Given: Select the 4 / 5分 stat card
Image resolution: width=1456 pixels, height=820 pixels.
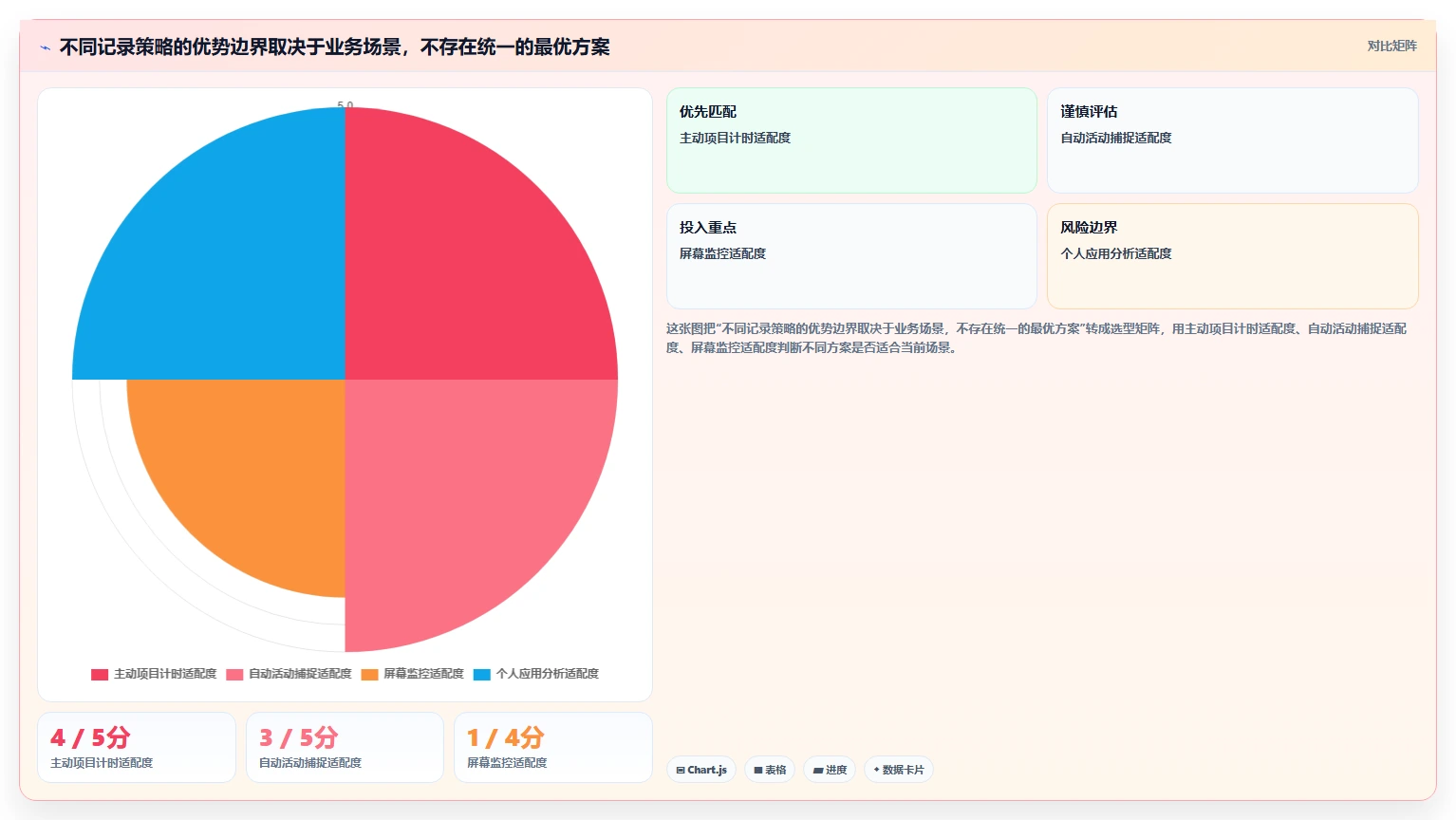Looking at the screenshot, I should pos(137,748).
